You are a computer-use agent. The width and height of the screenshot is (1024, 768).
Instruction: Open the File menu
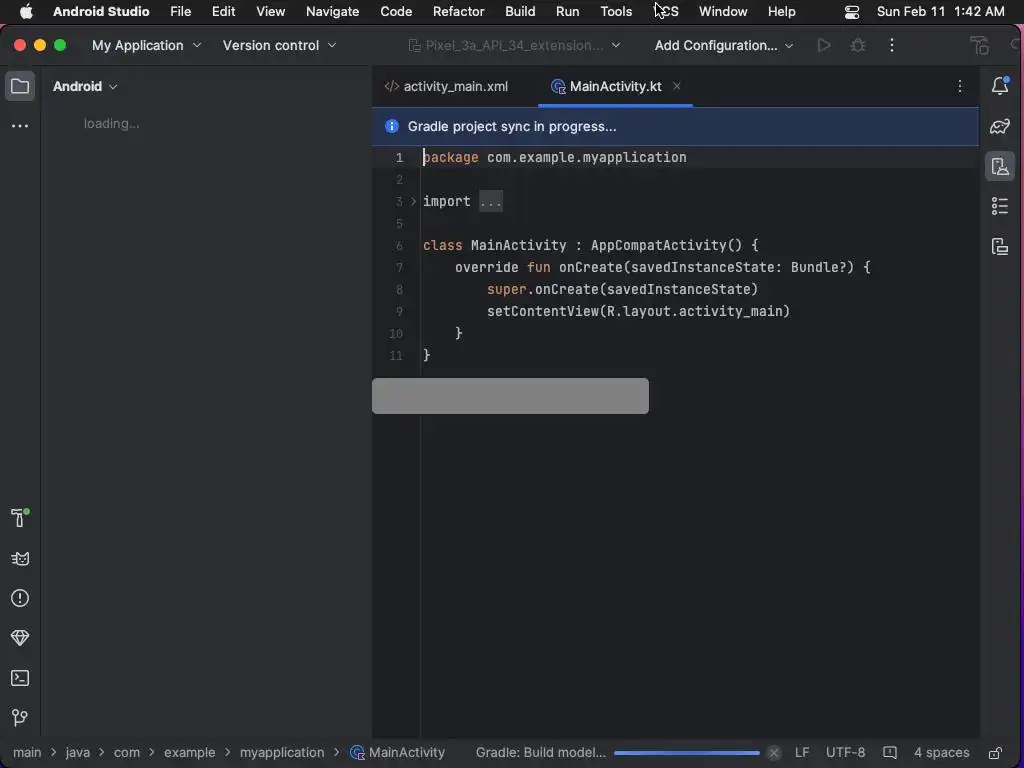click(180, 12)
